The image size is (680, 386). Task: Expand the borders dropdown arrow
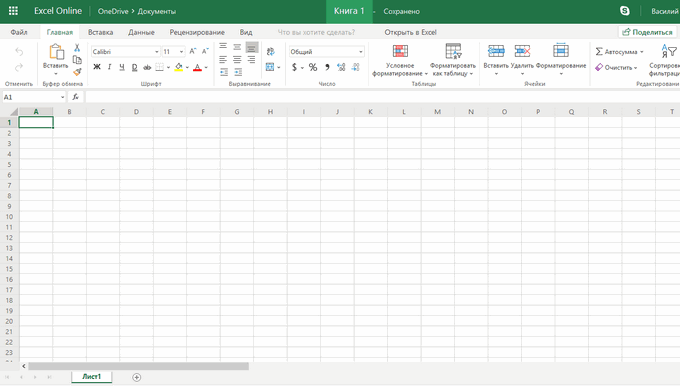click(168, 67)
